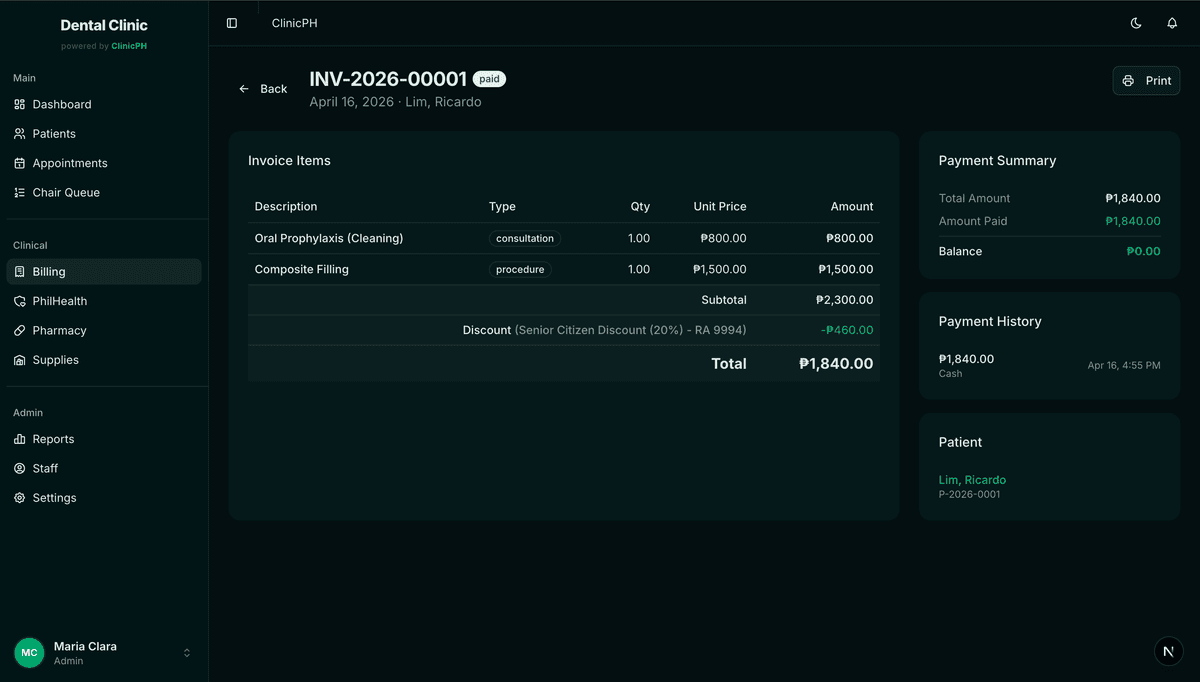Viewport: 1200px width, 682px height.
Task: Click the Dashboard icon in sidebar
Action: click(20, 104)
